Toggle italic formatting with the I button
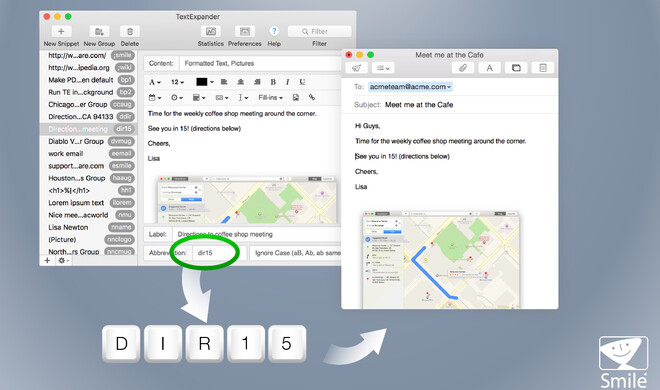Screen dimensions: 660x390 tap(287, 82)
